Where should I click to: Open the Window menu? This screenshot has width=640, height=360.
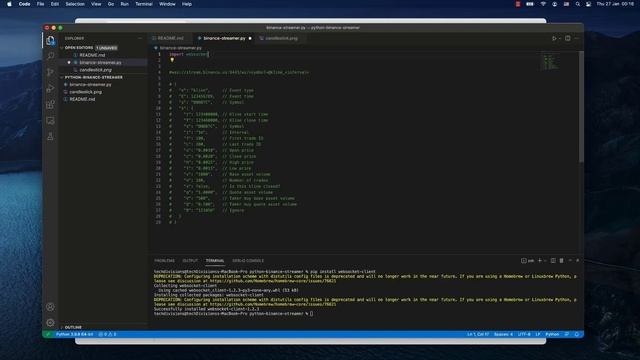click(x=167, y=4)
